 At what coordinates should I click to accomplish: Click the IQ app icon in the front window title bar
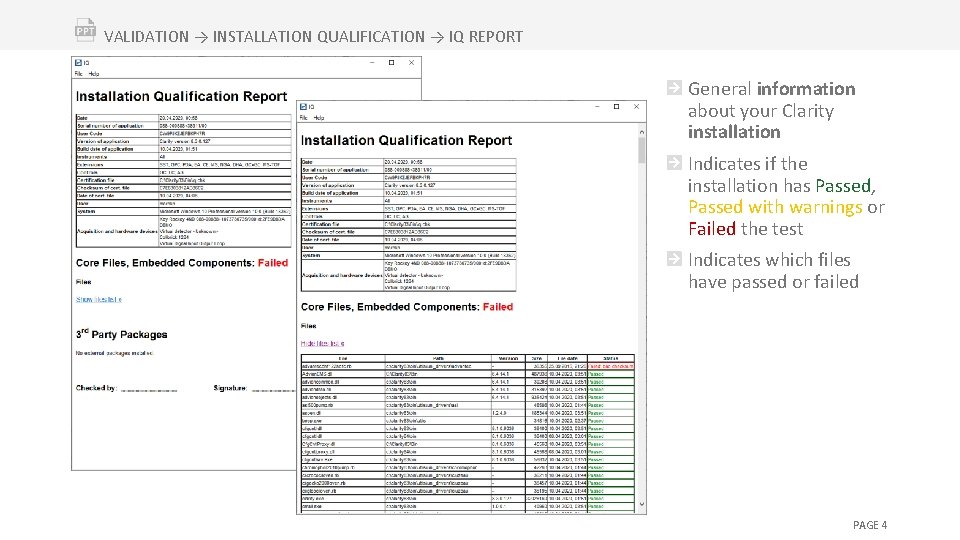(x=303, y=107)
